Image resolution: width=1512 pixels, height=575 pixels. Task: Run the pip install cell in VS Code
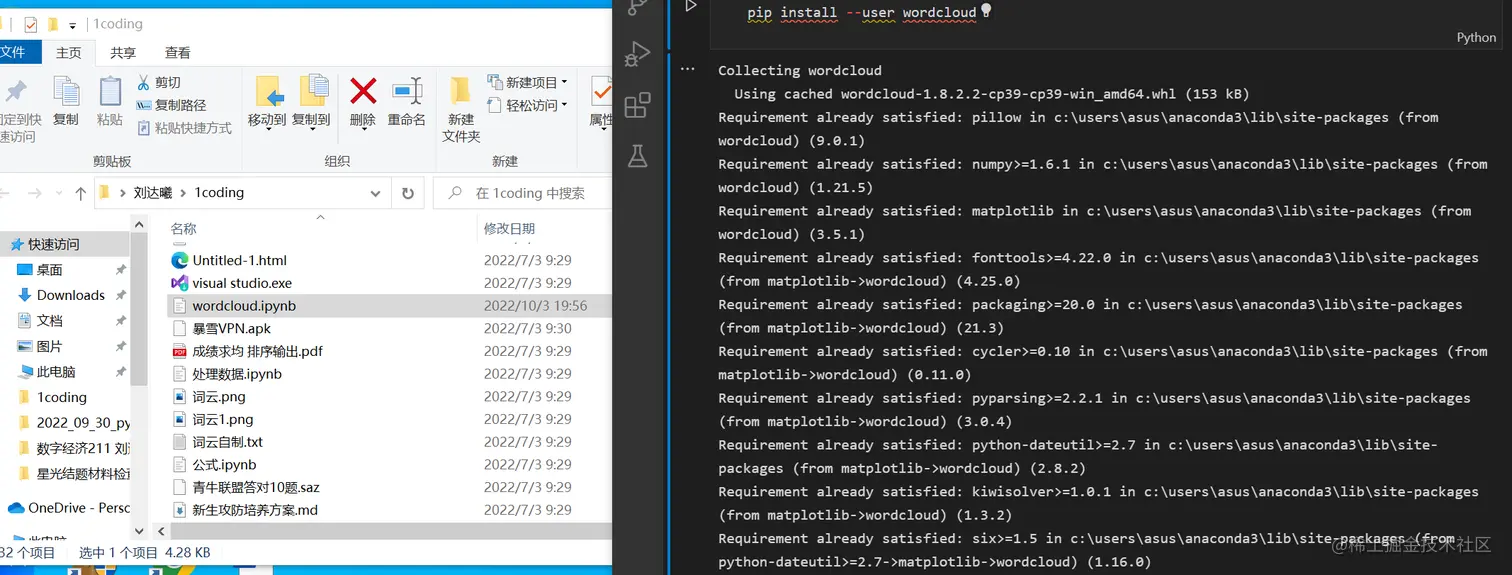click(690, 7)
